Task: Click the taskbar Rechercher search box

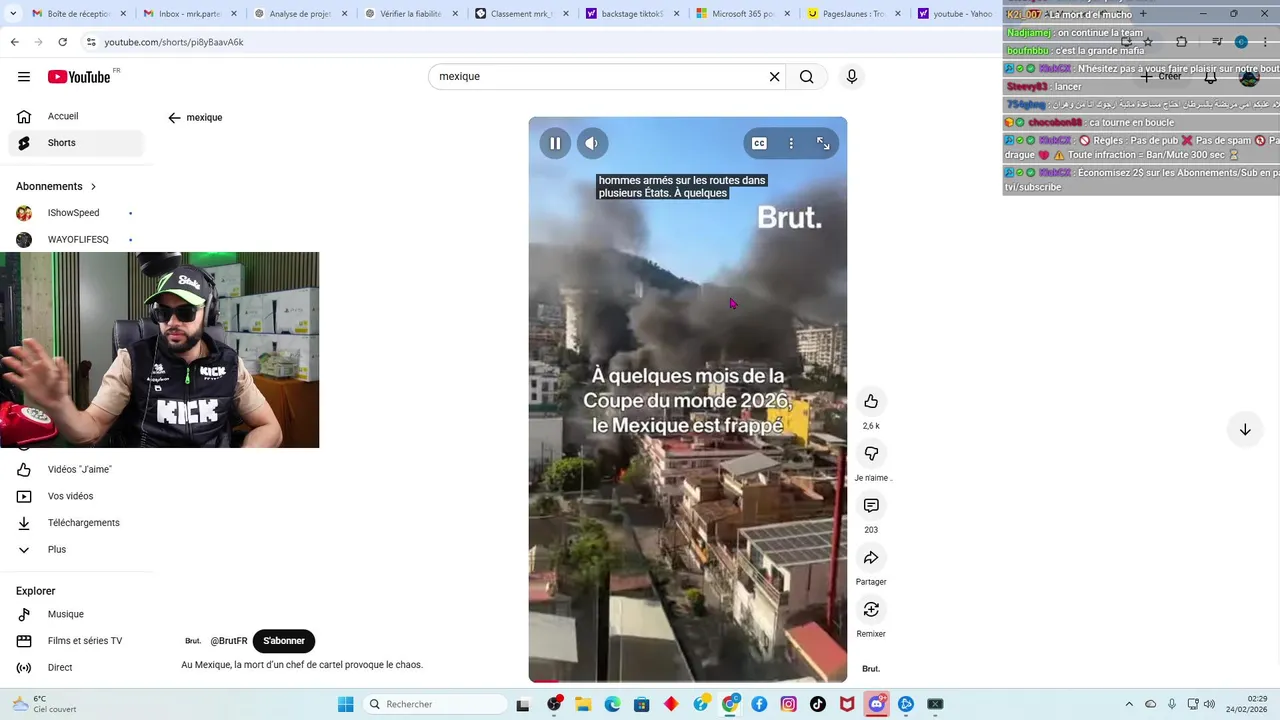Action: (x=433, y=704)
